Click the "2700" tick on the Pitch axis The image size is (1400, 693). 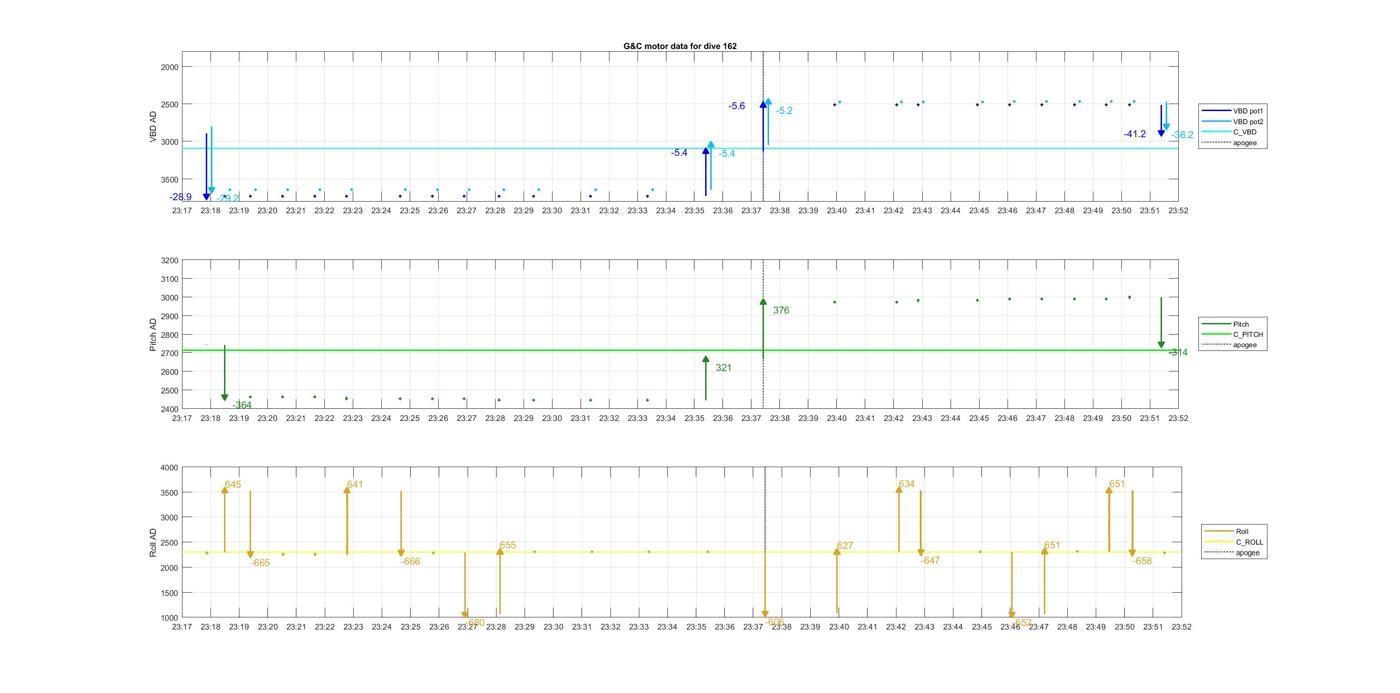click(168, 354)
